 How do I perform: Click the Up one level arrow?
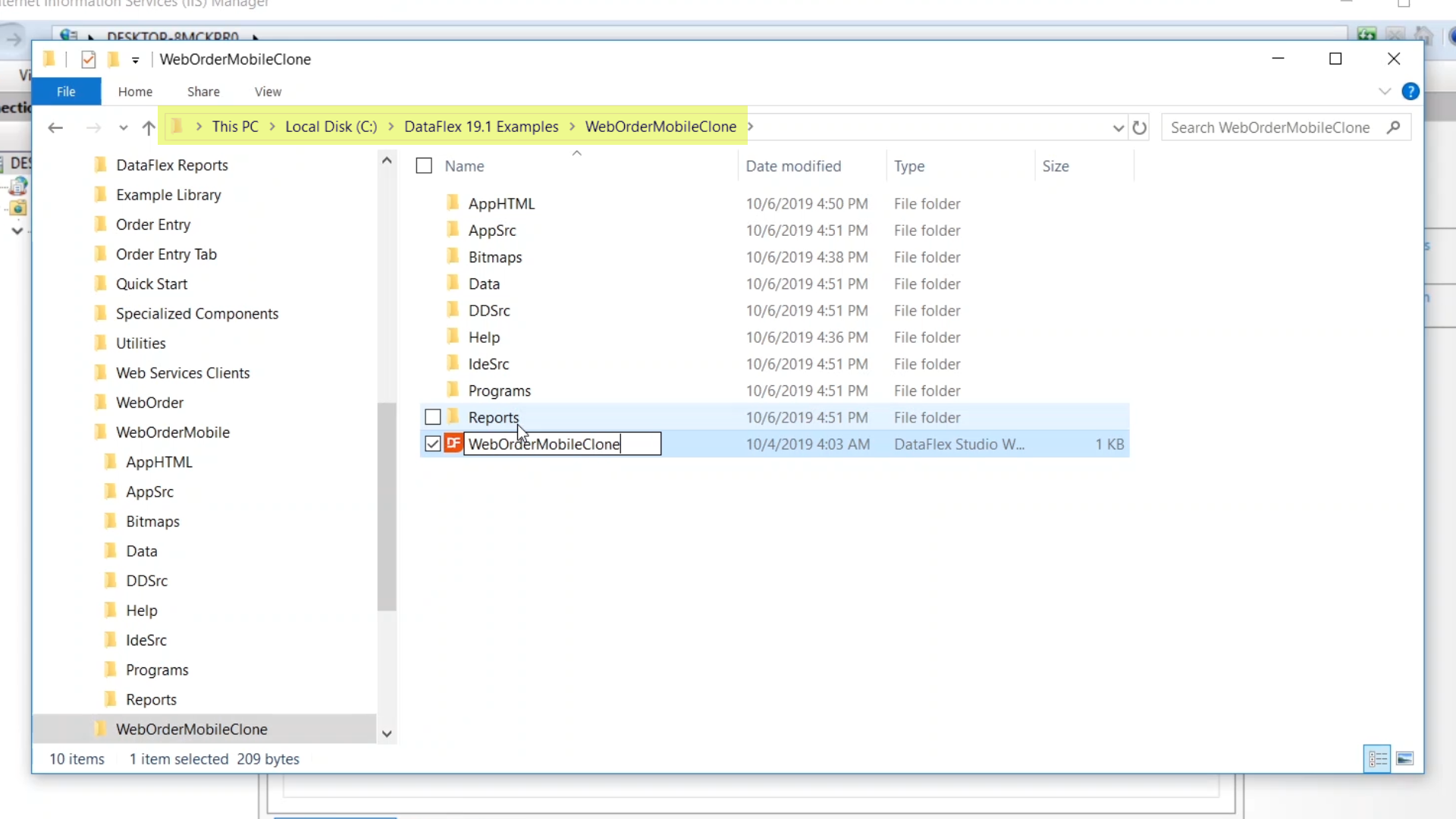click(x=149, y=127)
